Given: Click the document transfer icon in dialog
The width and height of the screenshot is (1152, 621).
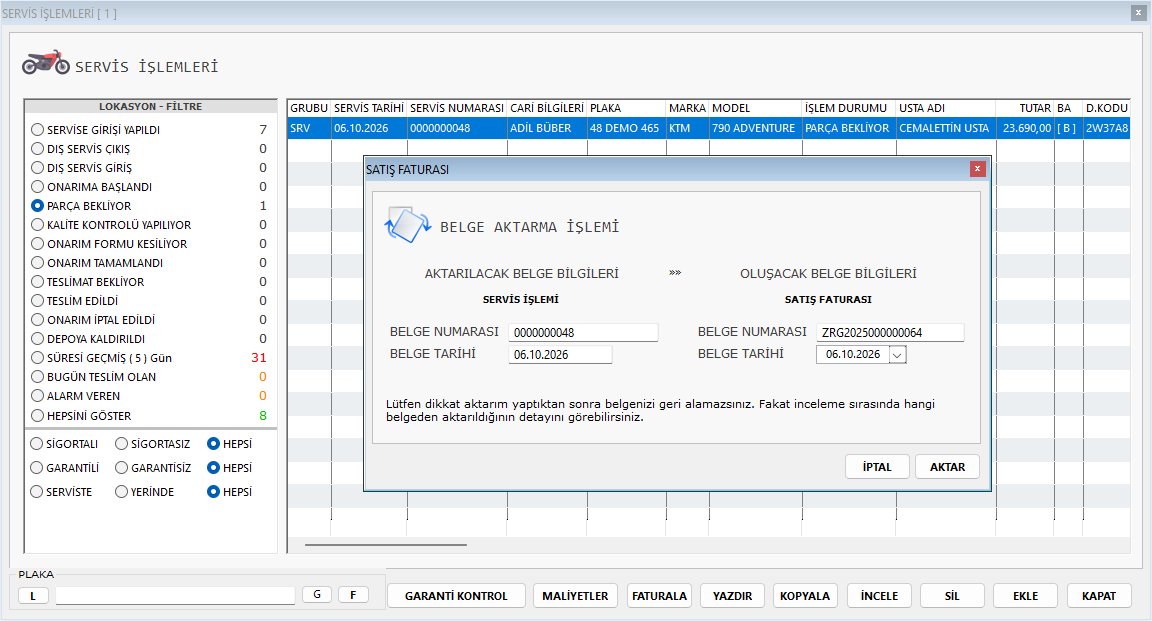Looking at the screenshot, I should pos(407,225).
